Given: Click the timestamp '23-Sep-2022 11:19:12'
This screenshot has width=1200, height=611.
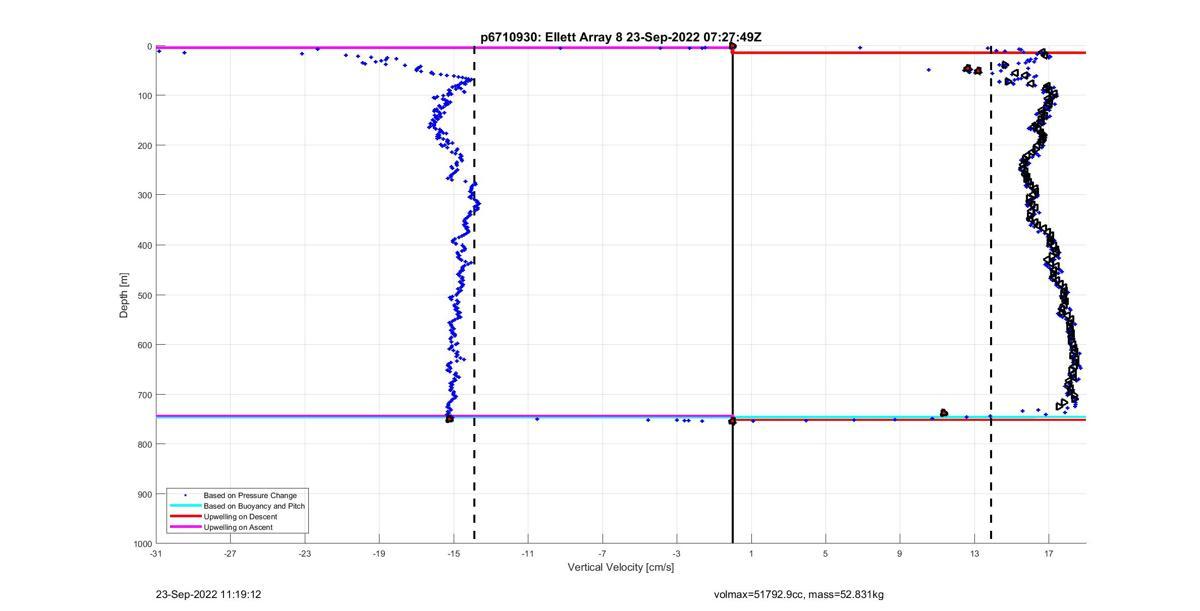Looking at the screenshot, I should [x=208, y=594].
